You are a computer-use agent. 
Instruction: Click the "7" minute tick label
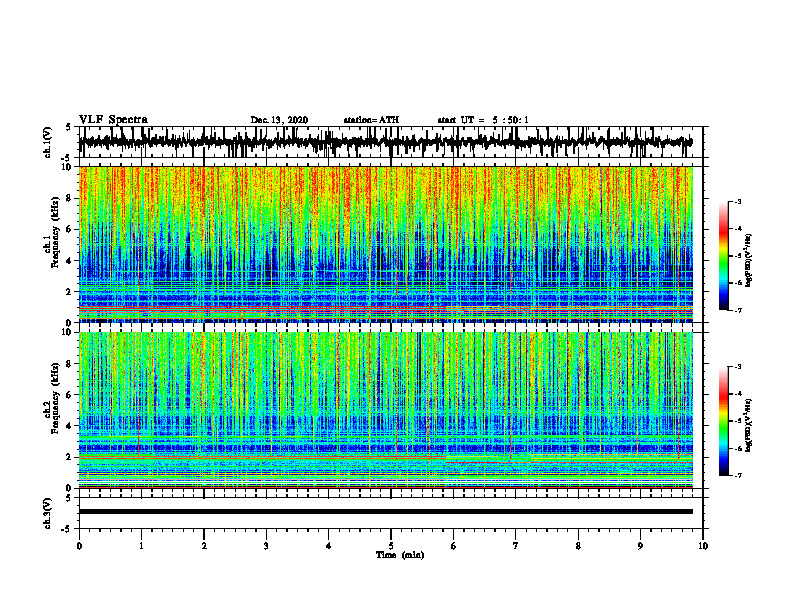(x=516, y=546)
